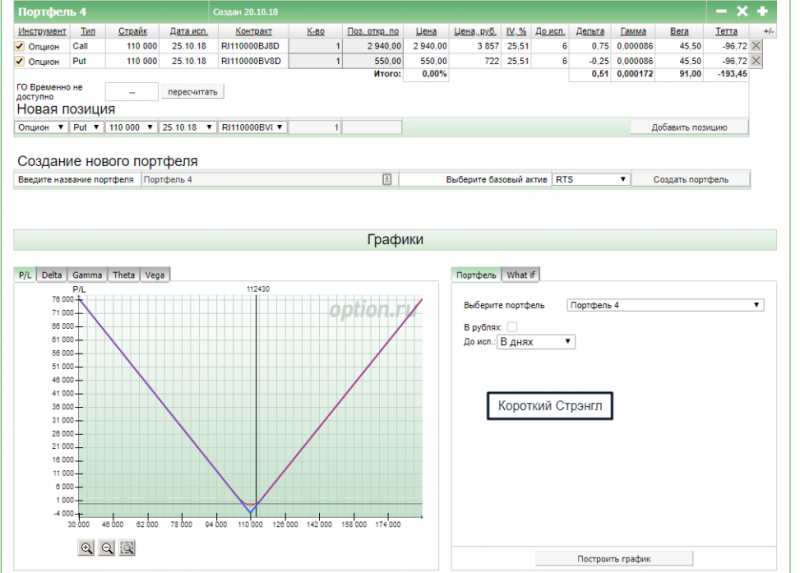Viewport: 800px width, 573px height.
Task: Open the What if tab
Action: click(520, 275)
